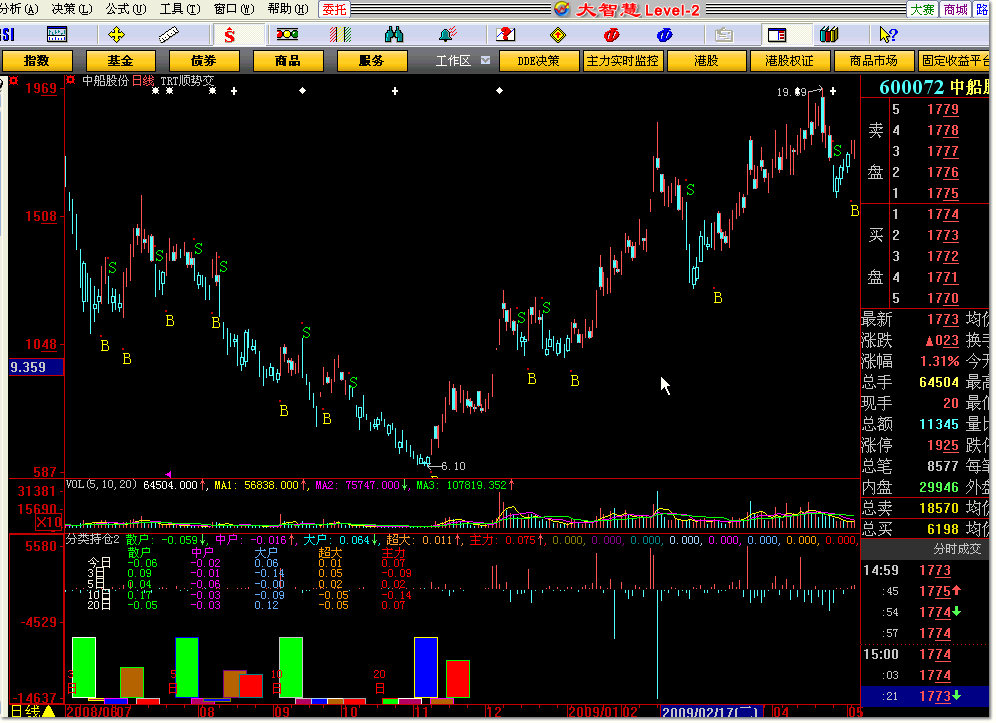Viewport: 996px width, 723px height.
Task: Click the 19.89 high price annotation
Action: 791,92
